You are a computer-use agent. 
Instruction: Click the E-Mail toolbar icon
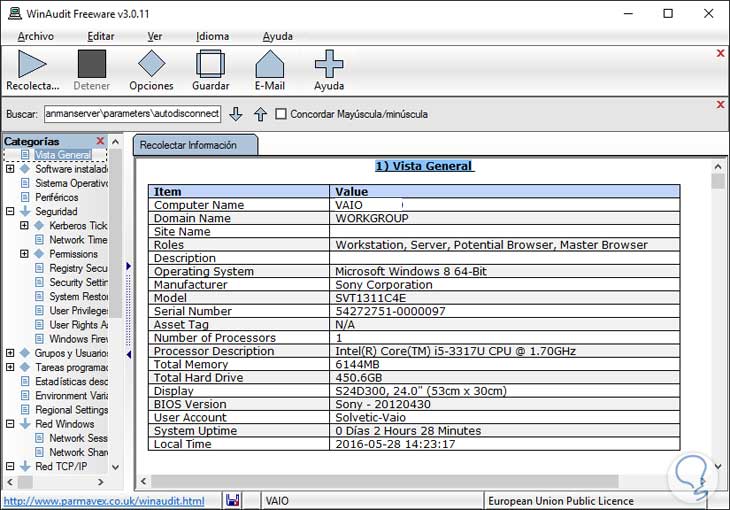pyautogui.click(x=270, y=64)
